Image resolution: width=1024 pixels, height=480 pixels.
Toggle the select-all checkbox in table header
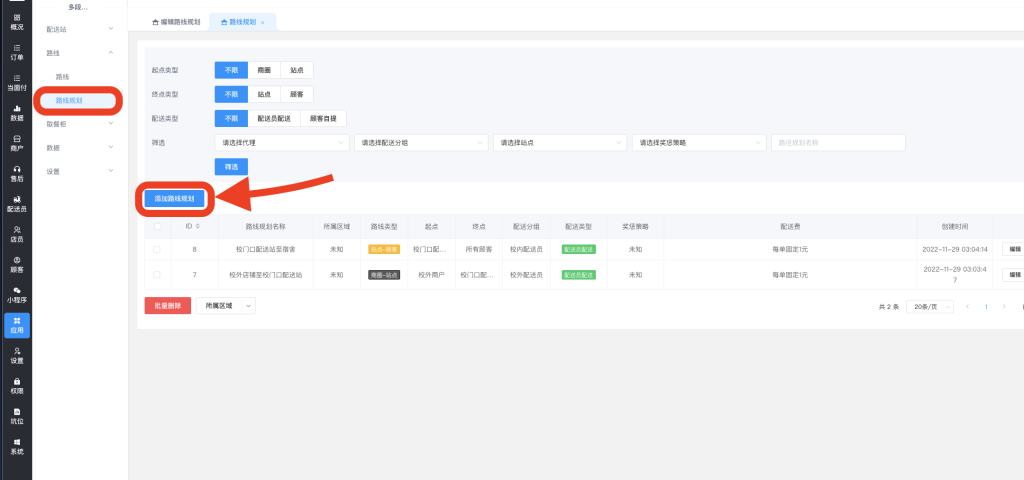156,226
